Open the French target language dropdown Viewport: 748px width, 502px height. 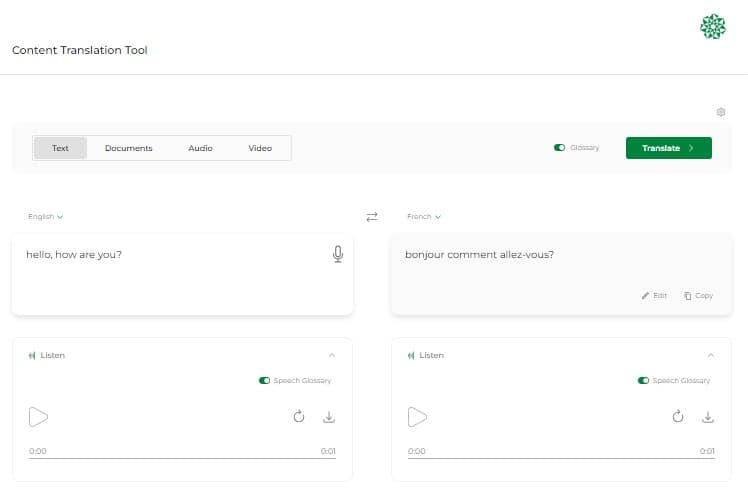click(424, 216)
